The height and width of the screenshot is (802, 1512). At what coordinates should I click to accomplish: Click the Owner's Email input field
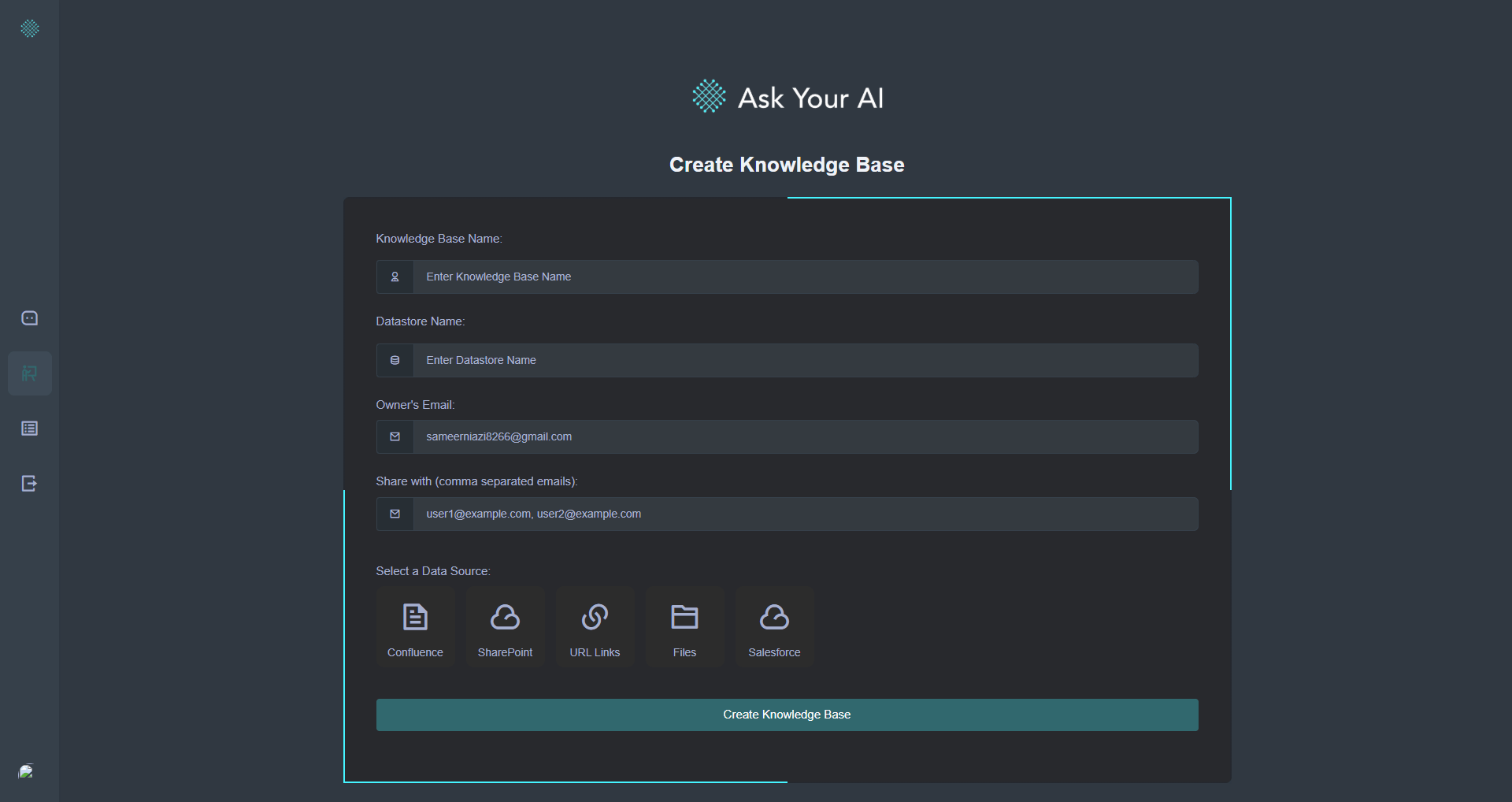(805, 437)
